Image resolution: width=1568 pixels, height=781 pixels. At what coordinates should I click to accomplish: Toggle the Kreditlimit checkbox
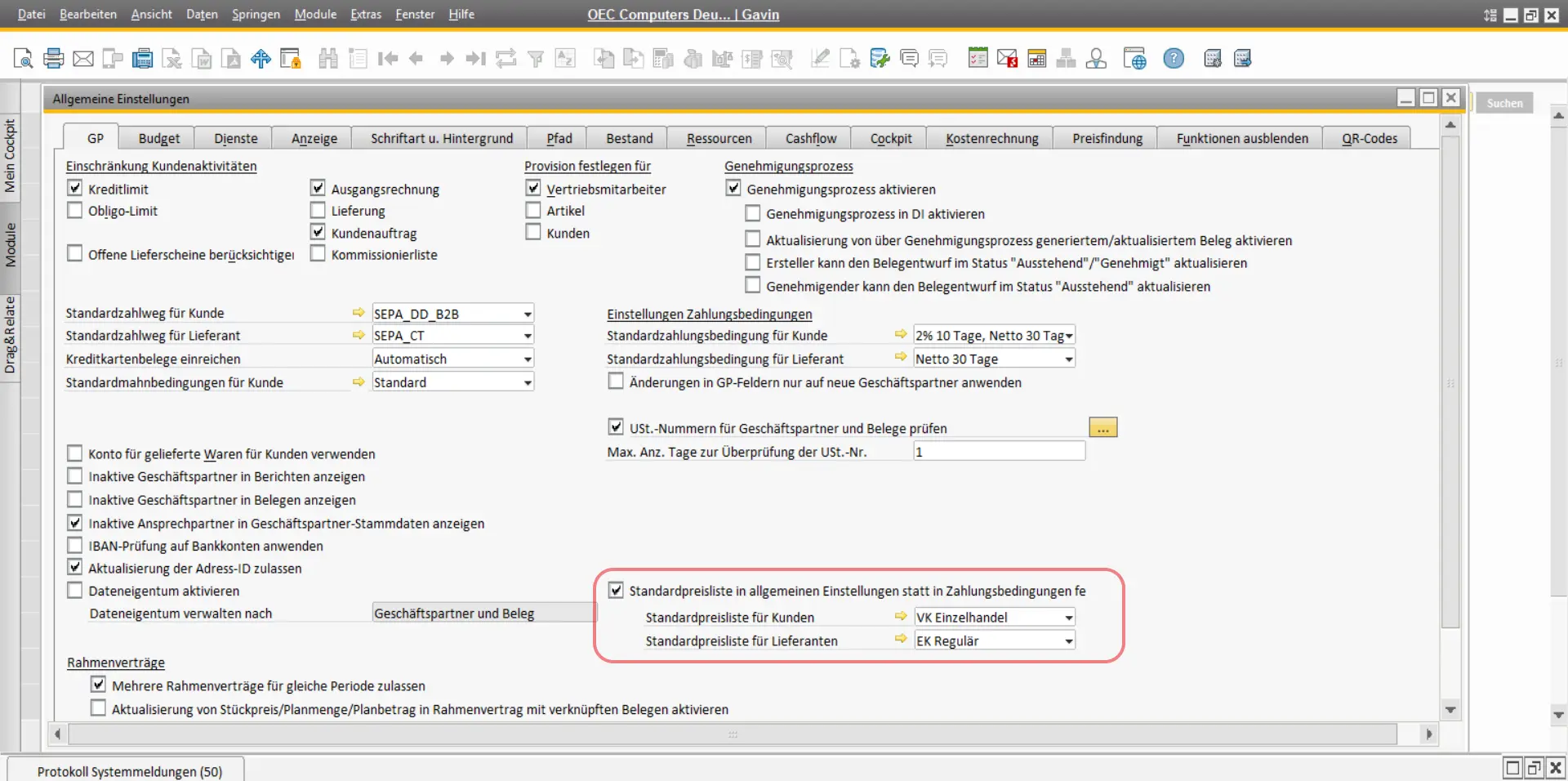(74, 188)
